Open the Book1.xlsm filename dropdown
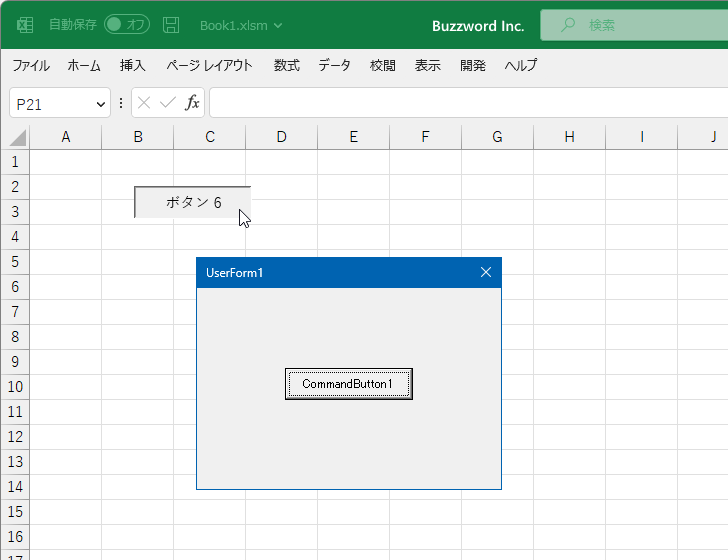 click(x=241, y=26)
